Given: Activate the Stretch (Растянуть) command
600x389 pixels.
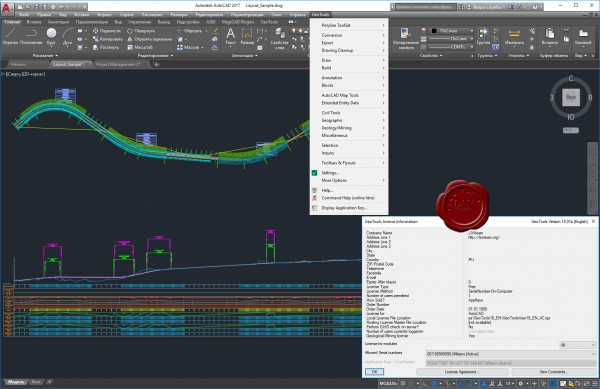Looking at the screenshot, I should pyautogui.click(x=106, y=47).
